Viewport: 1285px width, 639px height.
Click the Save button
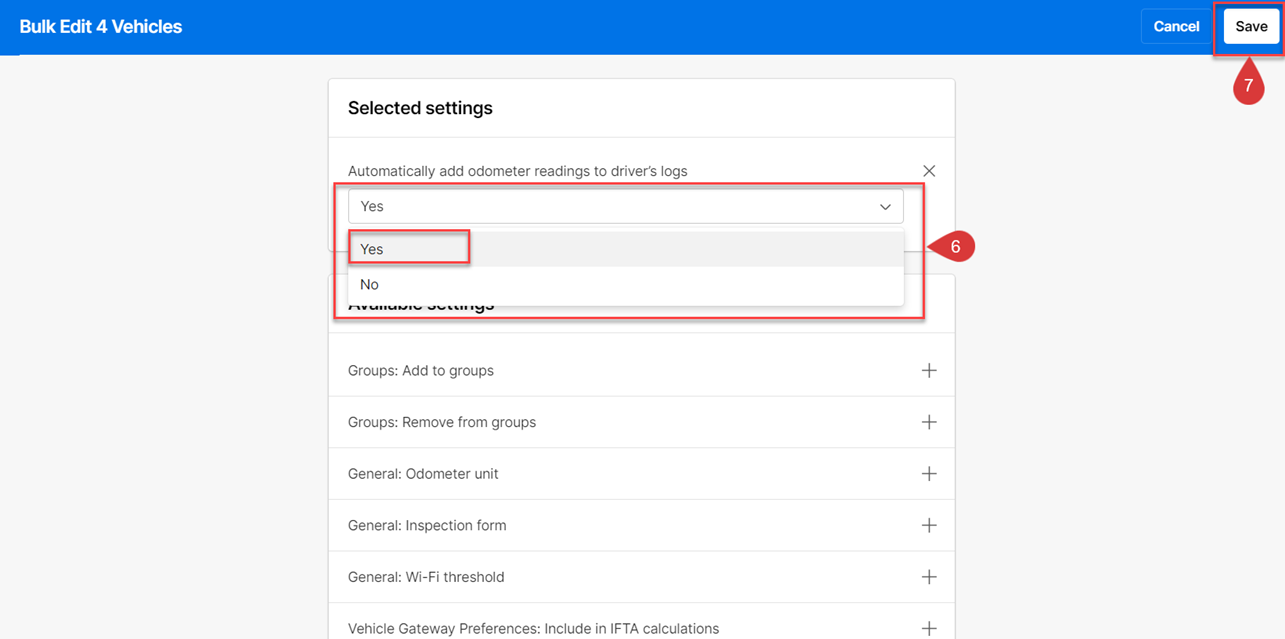pos(1251,27)
